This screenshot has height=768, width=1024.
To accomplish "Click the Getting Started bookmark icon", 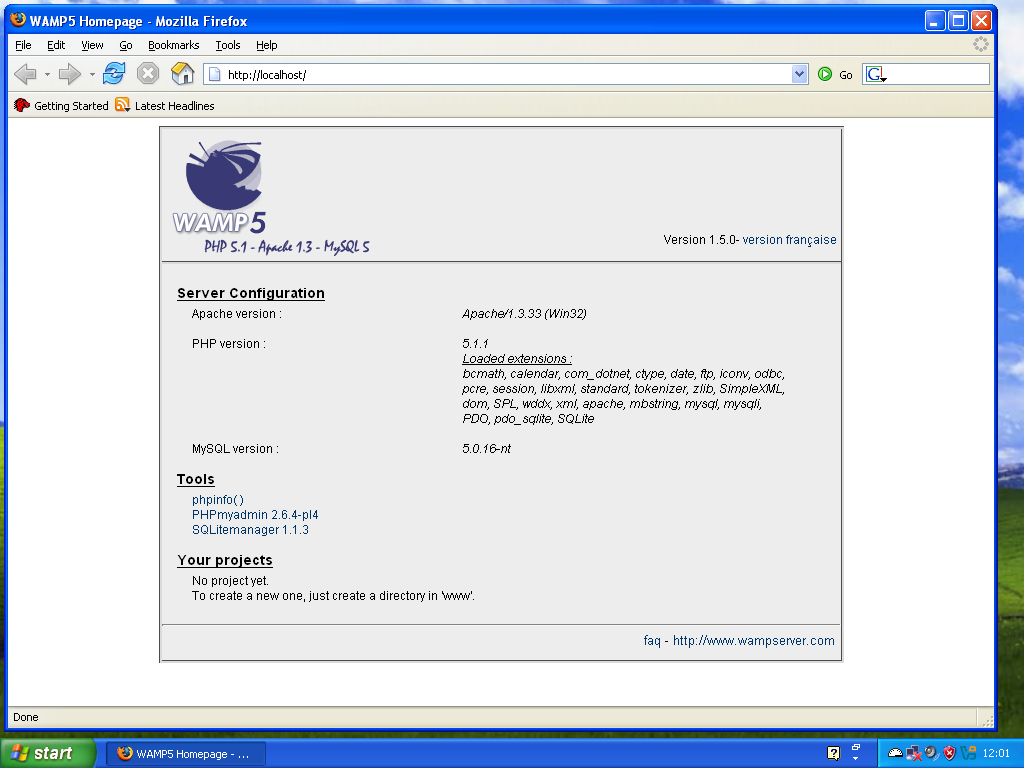I will [22, 105].
